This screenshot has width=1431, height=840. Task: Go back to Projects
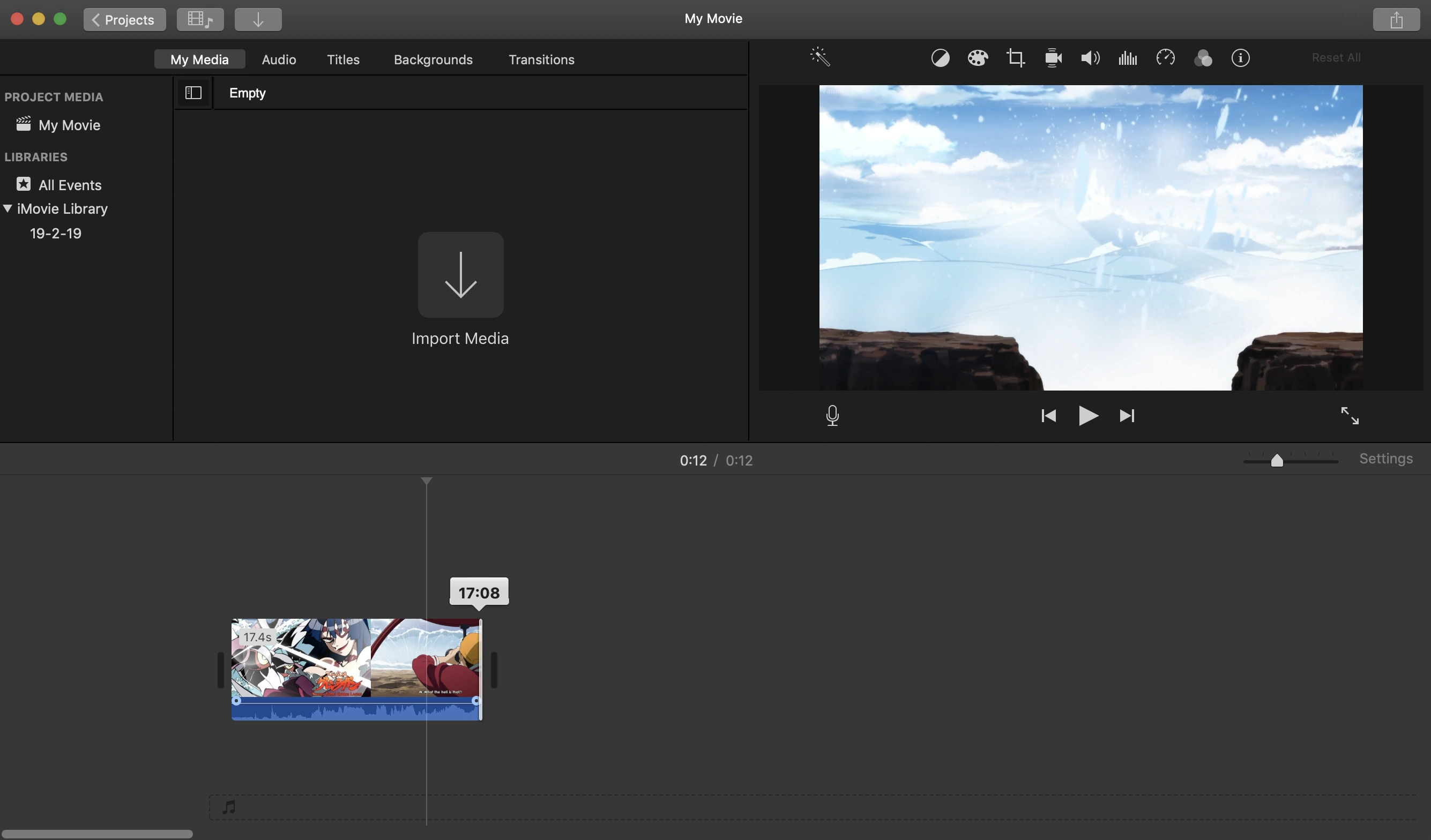(x=124, y=20)
